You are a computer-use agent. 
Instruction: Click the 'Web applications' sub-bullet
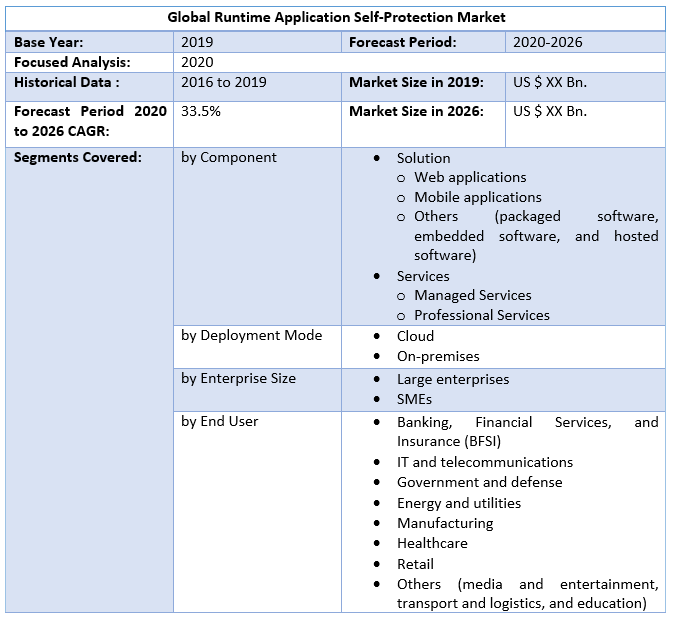470,177
